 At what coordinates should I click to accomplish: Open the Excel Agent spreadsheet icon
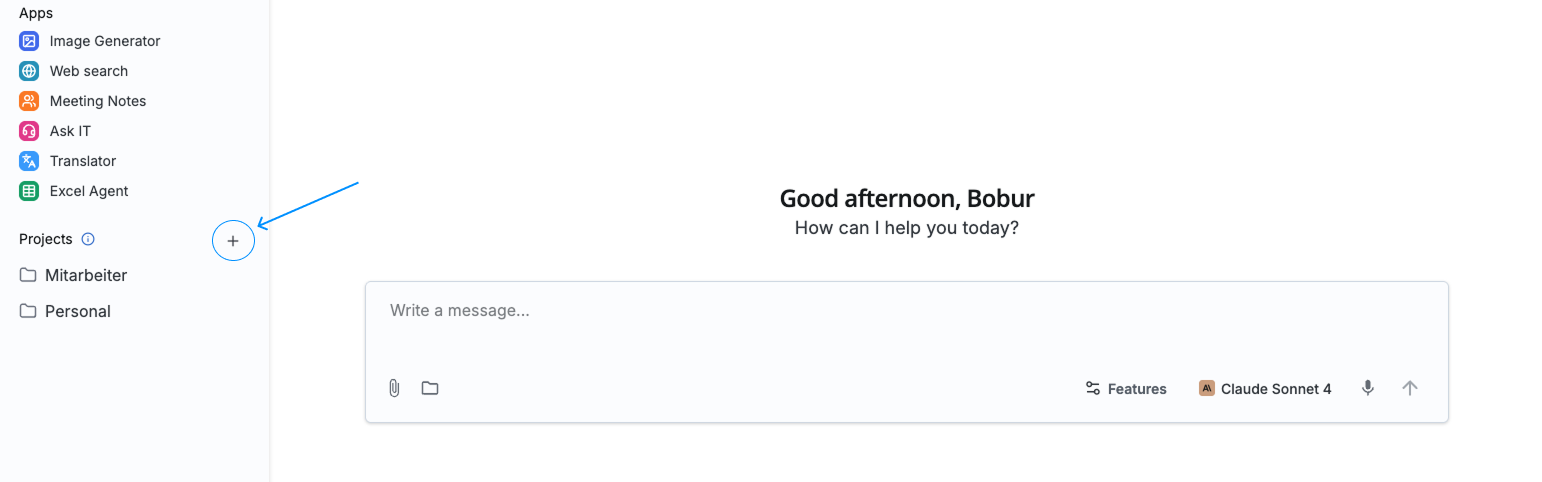coord(29,191)
